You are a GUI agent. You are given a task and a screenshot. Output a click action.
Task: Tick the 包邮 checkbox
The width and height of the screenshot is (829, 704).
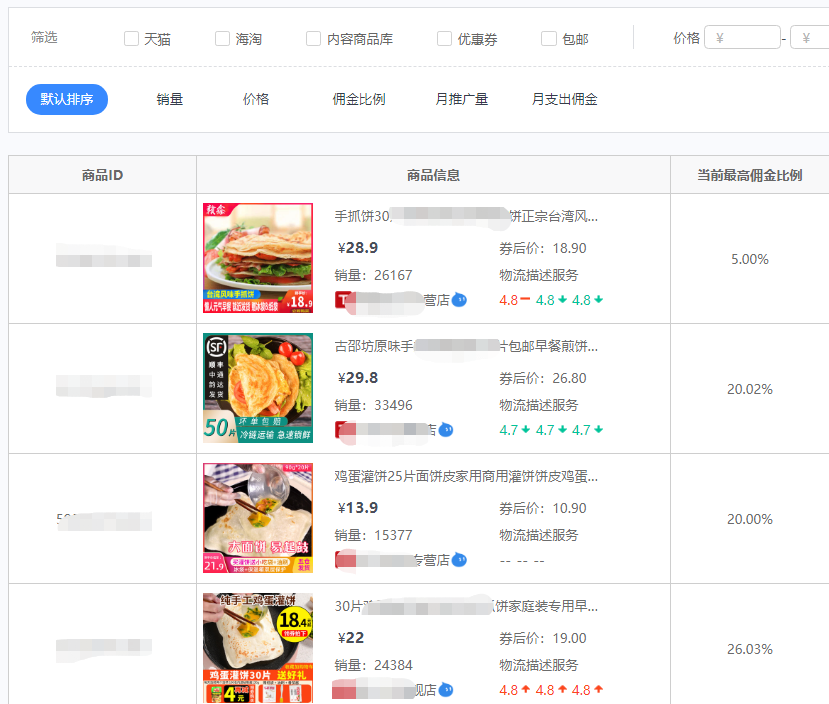(549, 39)
